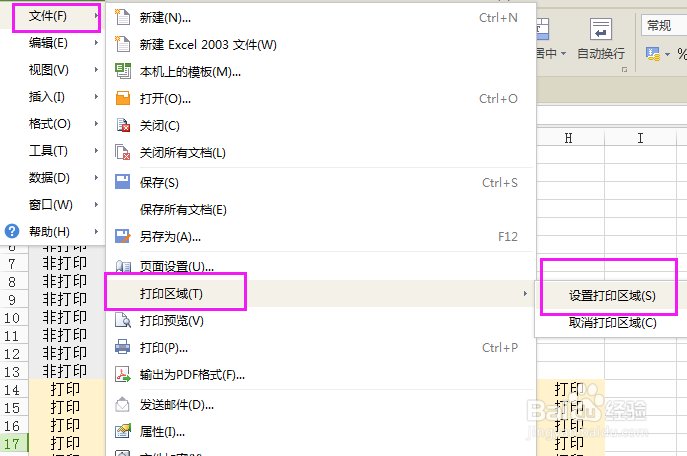Select row 10 header
This screenshot has height=456, width=687.
(14, 317)
